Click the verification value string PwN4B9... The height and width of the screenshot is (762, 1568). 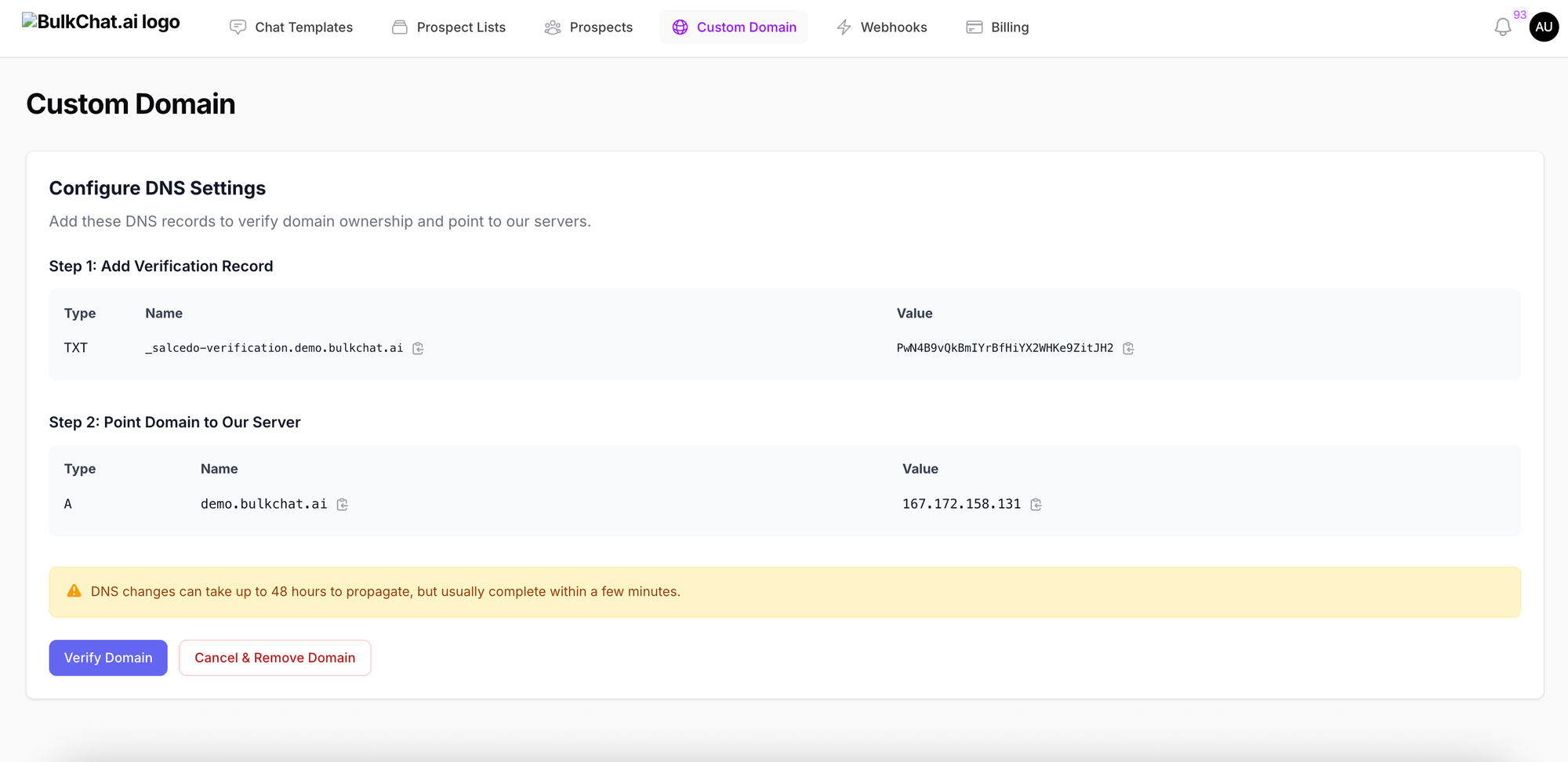(x=1004, y=348)
